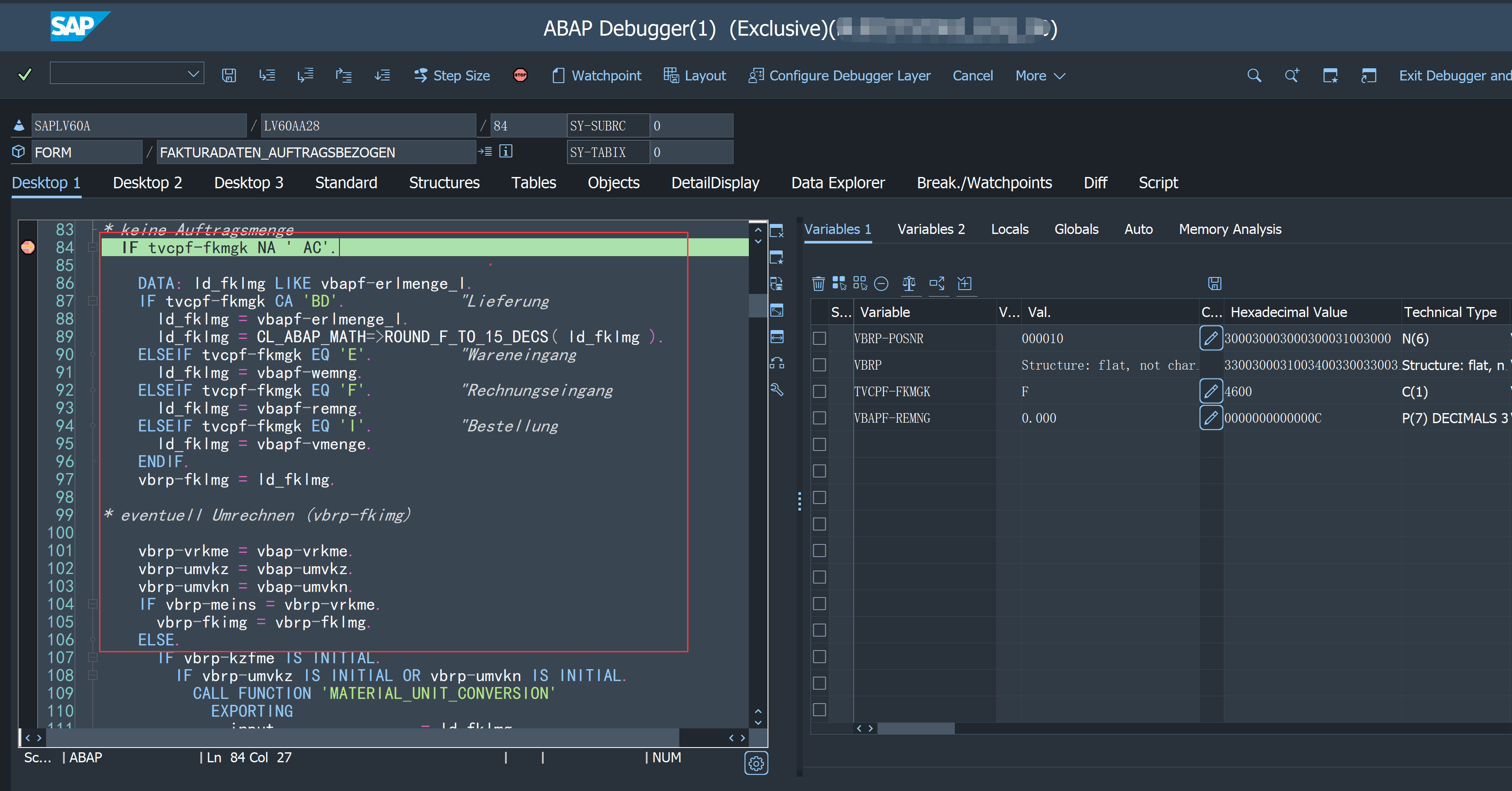Switch to the Standard tab
Image resolution: width=1512 pixels, height=791 pixels.
click(346, 183)
